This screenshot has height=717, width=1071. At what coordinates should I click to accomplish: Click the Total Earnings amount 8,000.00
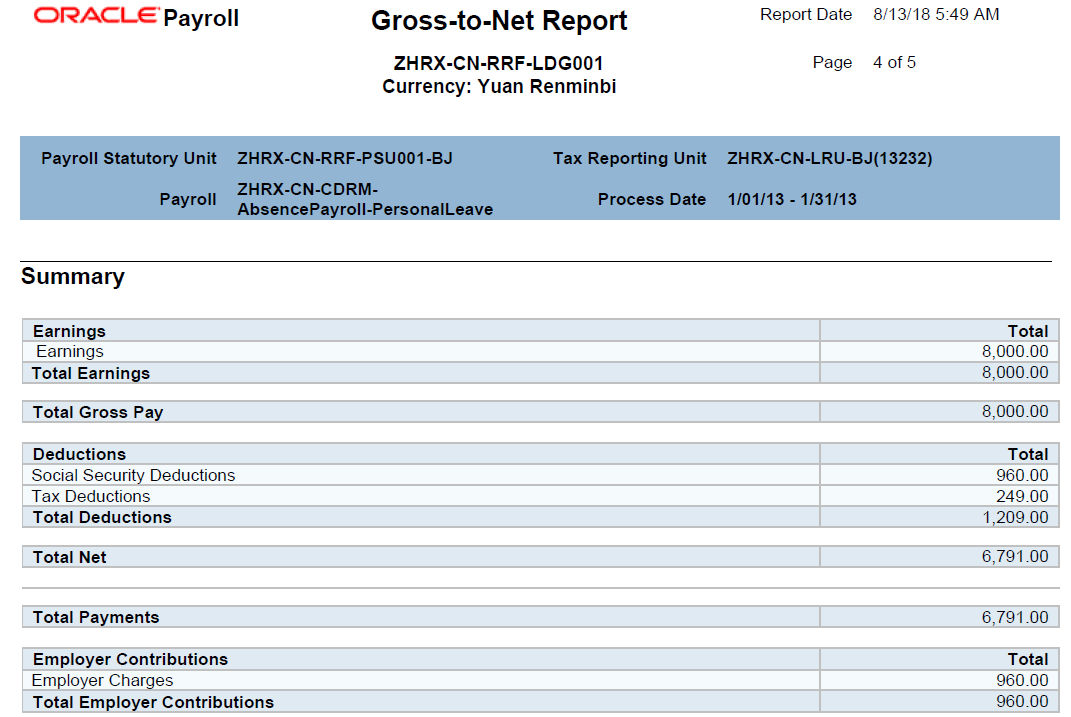tap(1015, 373)
